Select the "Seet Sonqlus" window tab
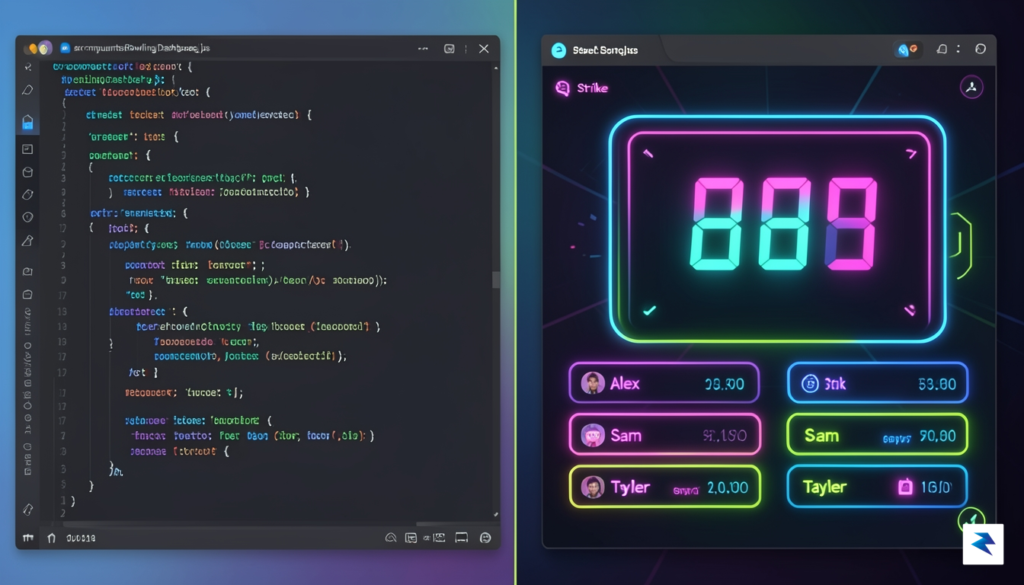The height and width of the screenshot is (585, 1024). (605, 50)
